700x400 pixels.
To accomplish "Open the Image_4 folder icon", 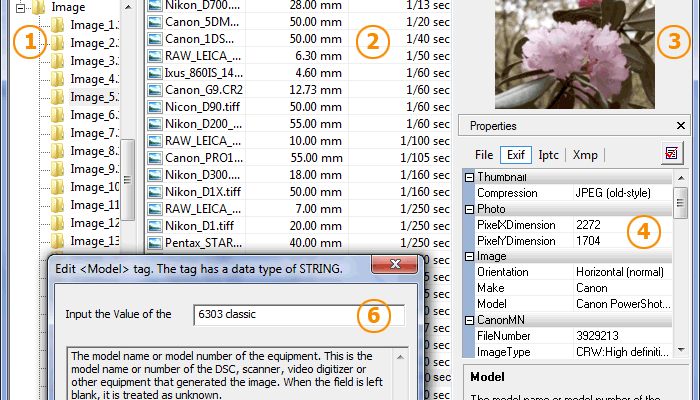I will (57, 79).
